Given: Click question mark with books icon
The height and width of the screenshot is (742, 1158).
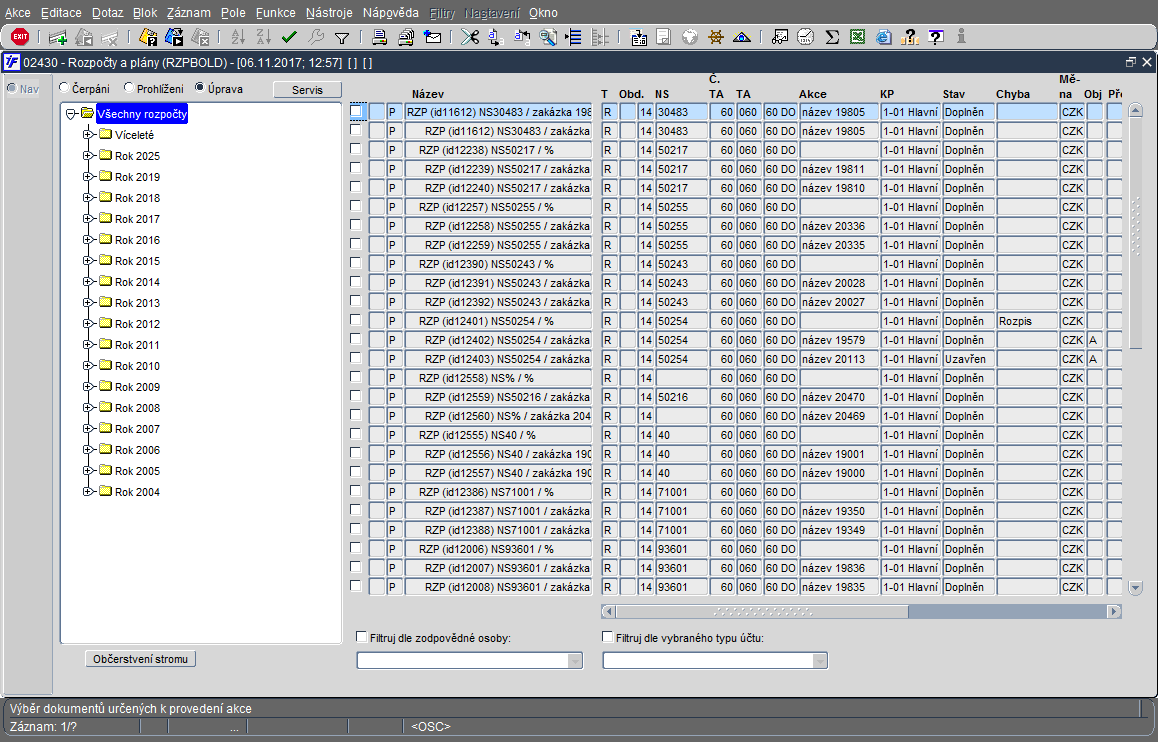Looking at the screenshot, I should (x=910, y=37).
